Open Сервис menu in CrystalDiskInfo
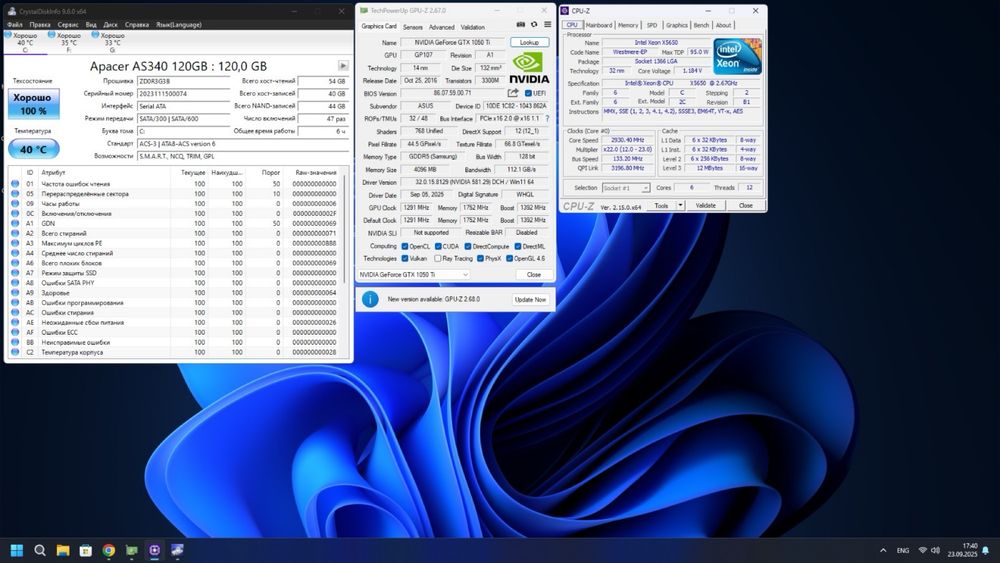The image size is (1000, 563). coord(68,25)
